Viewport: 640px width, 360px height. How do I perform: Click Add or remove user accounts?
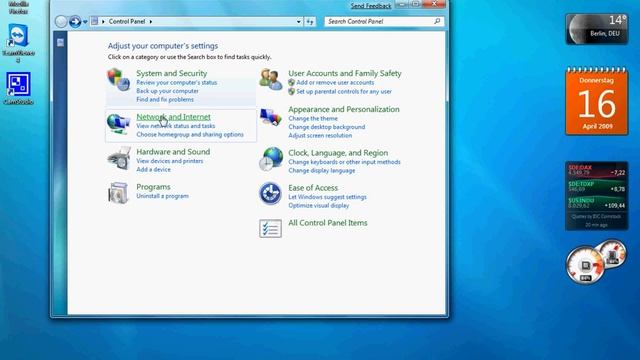tap(335, 82)
